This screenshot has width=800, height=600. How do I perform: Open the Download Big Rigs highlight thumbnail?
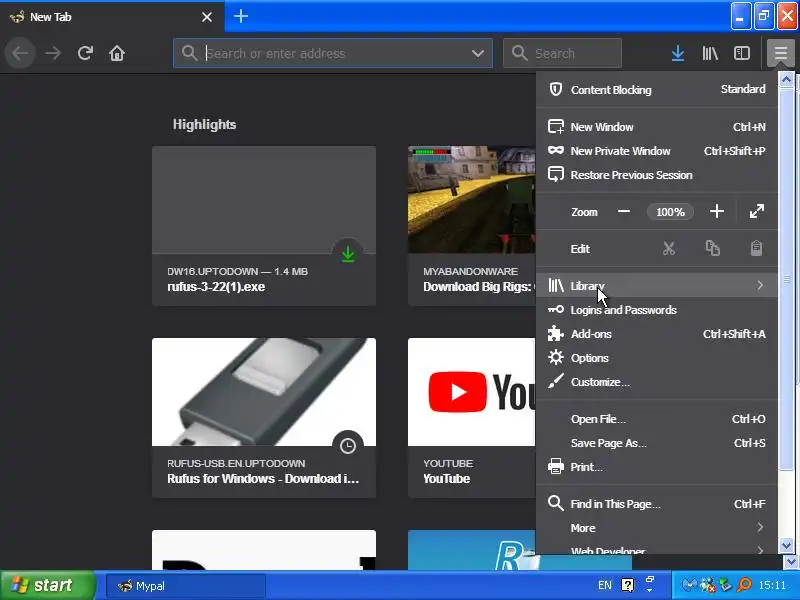click(x=471, y=199)
